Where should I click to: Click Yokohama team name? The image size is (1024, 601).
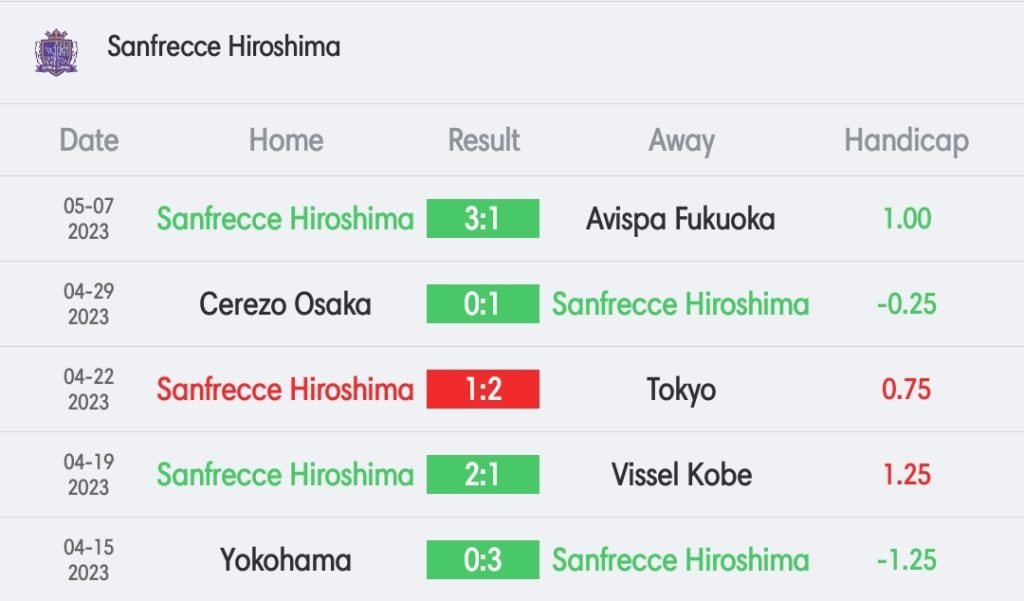pos(285,560)
